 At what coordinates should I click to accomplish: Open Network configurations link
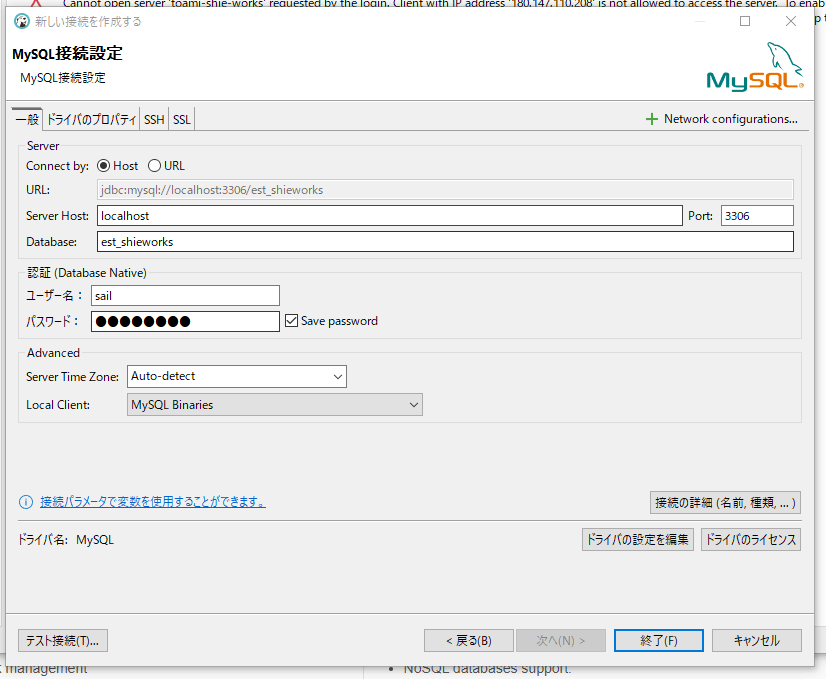click(730, 119)
